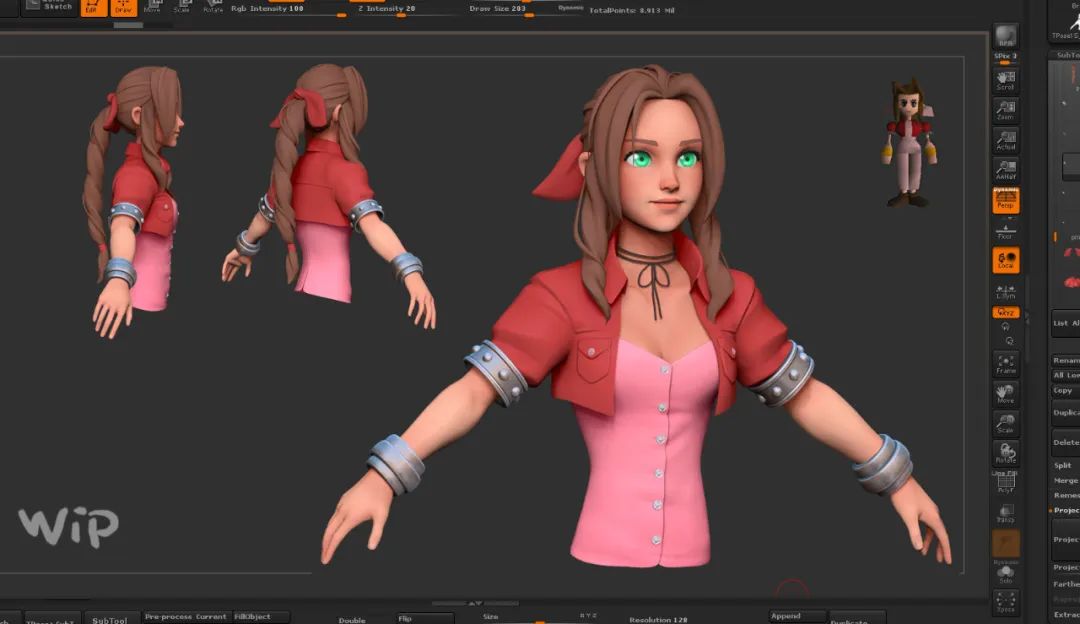The image size is (1080, 624).
Task: Click the Move mode icon in top toolbar
Action: [153, 7]
